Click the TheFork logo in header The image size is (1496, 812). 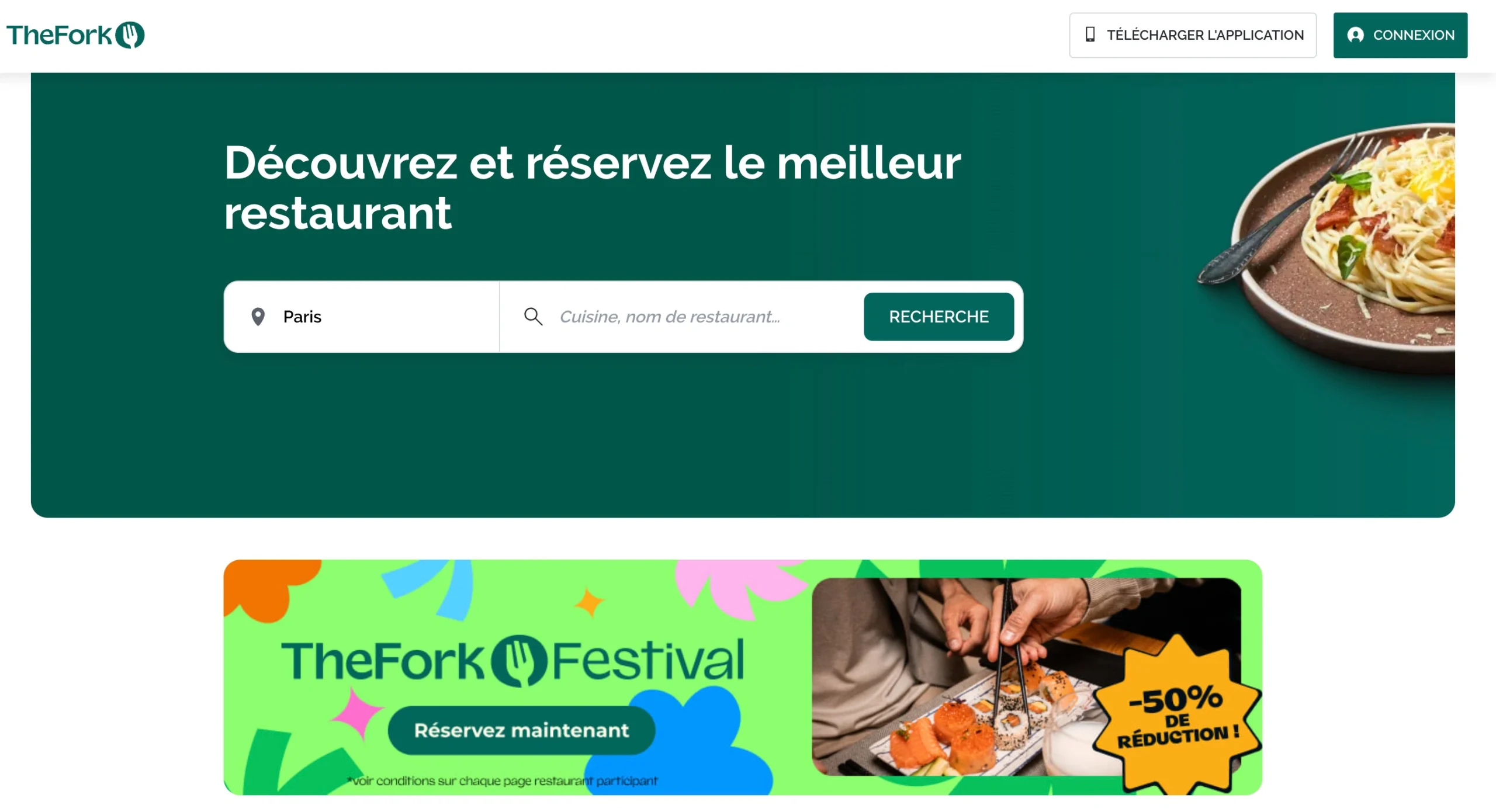point(75,35)
